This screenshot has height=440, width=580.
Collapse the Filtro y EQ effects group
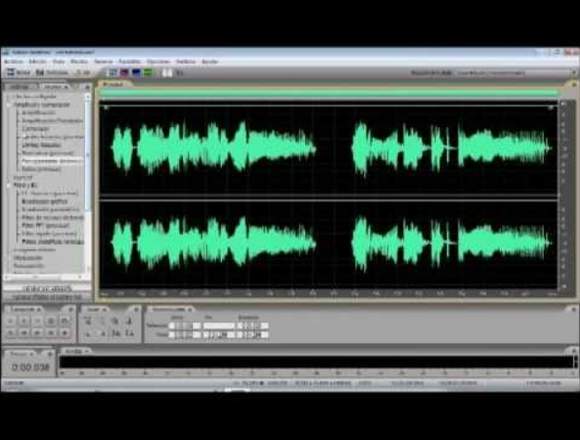click(x=9, y=185)
